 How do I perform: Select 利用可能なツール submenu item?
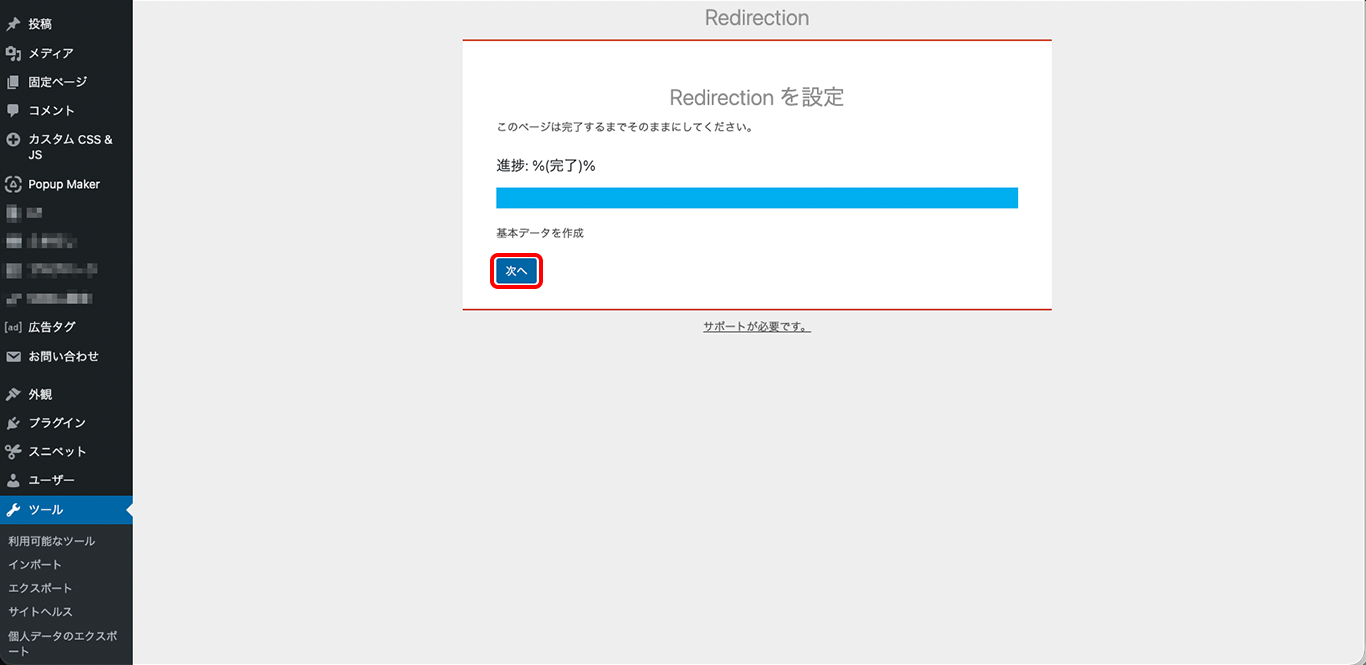pyautogui.click(x=51, y=541)
